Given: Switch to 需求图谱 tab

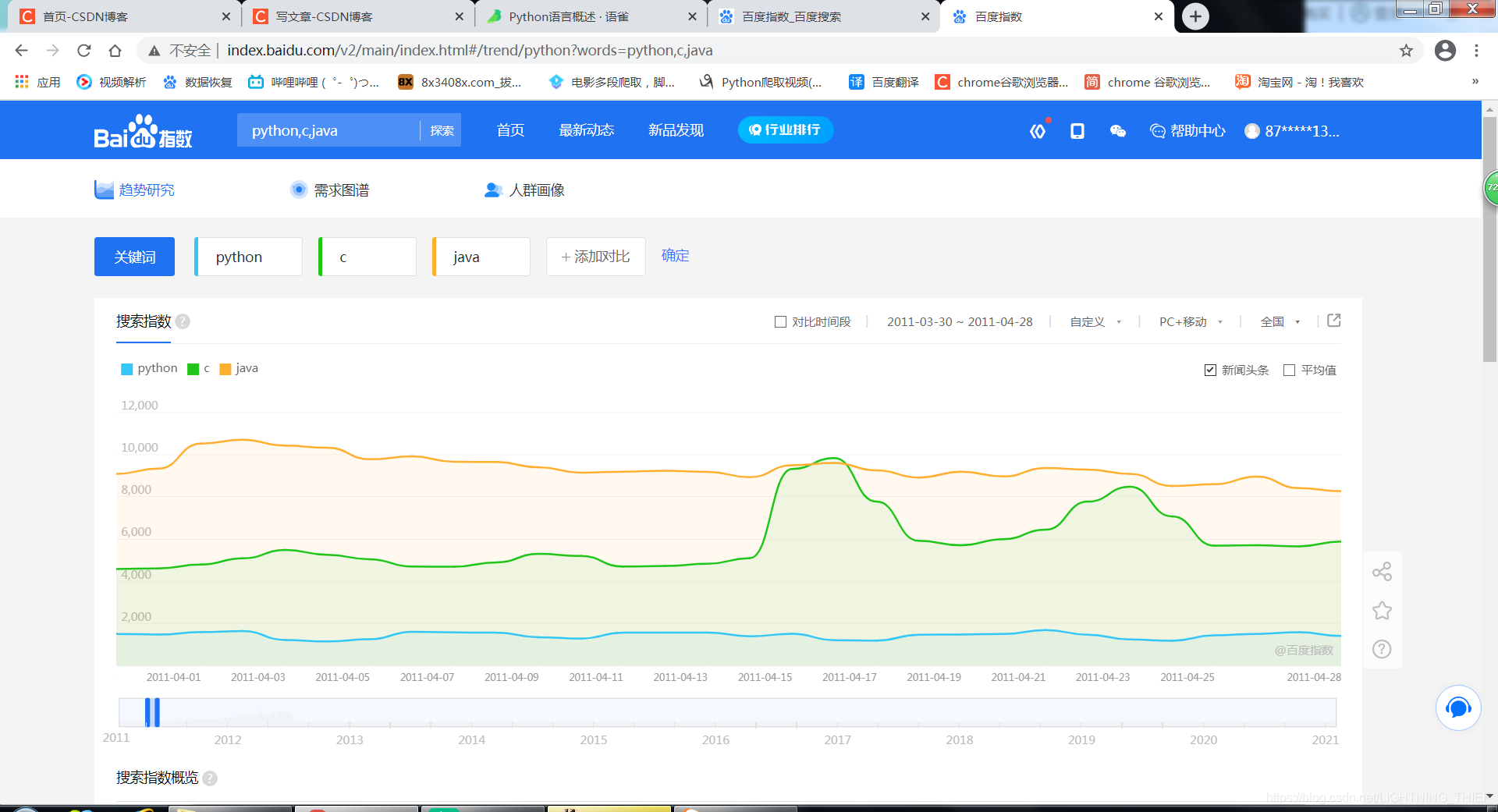Looking at the screenshot, I should (329, 190).
